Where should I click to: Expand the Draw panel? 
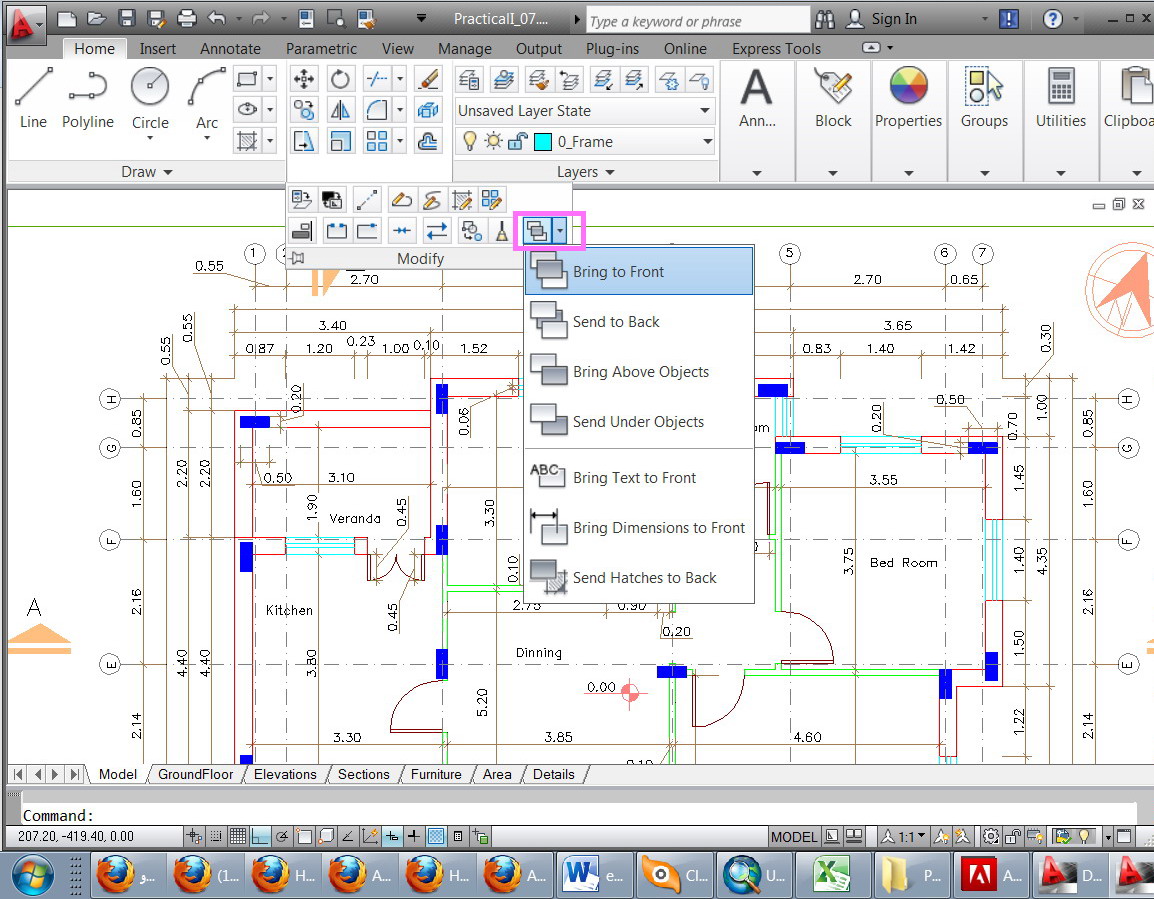[147, 172]
